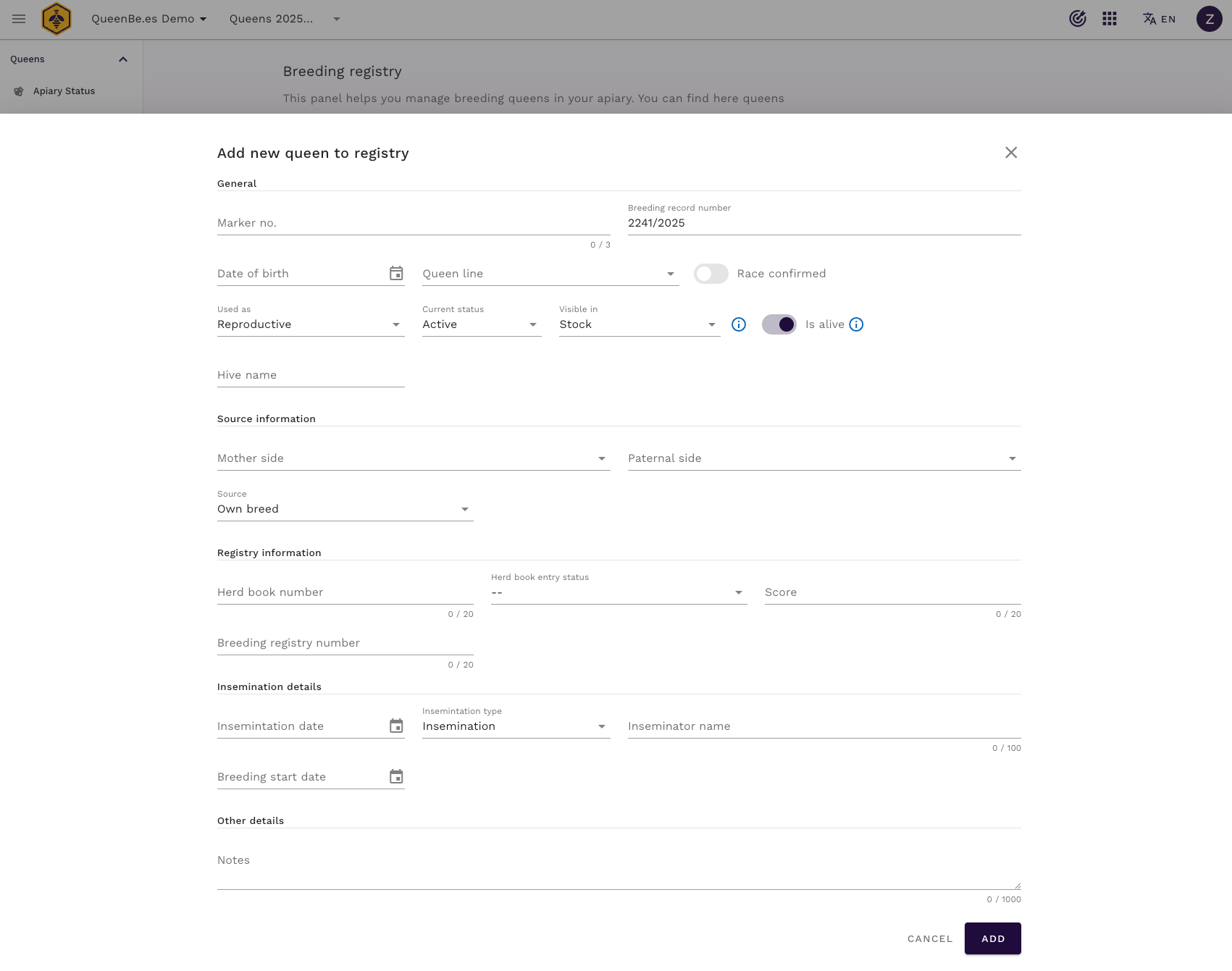This screenshot has width=1232, height=971.
Task: Open the apps grid icon in header
Action: (1110, 19)
